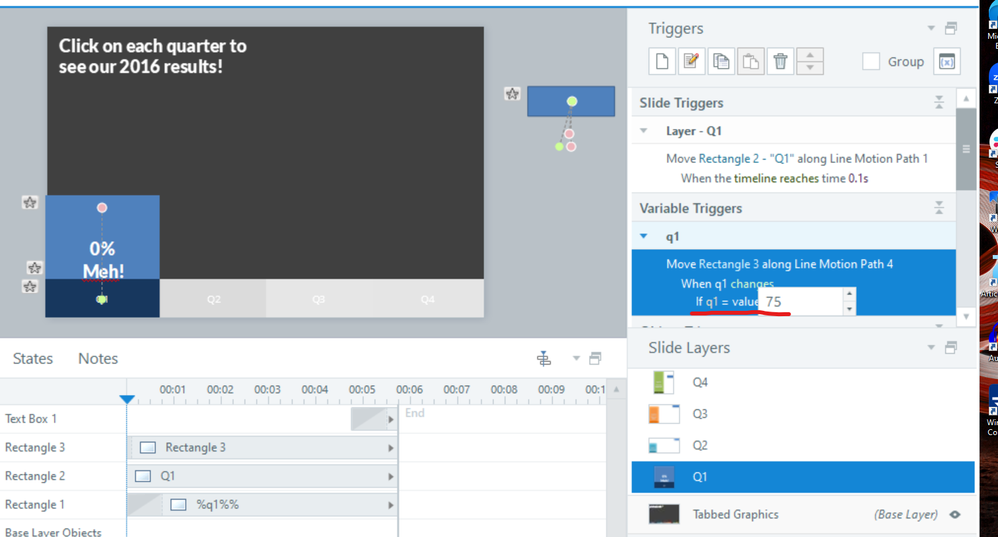Create a new trigger in Triggers panel
998x537 pixels.
pos(662,62)
